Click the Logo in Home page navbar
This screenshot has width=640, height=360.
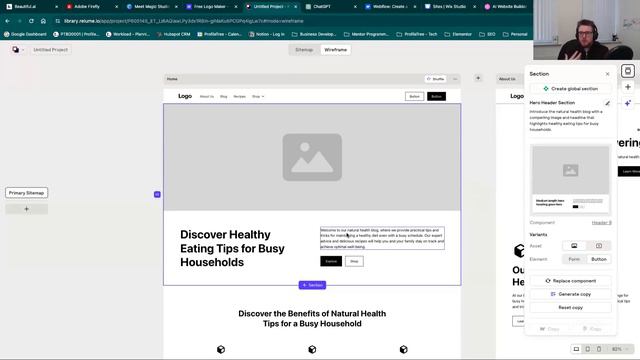[185, 96]
